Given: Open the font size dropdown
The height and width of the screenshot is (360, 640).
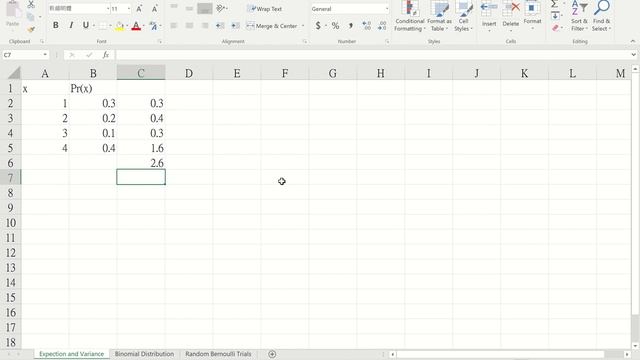Looking at the screenshot, I should tap(129, 9).
